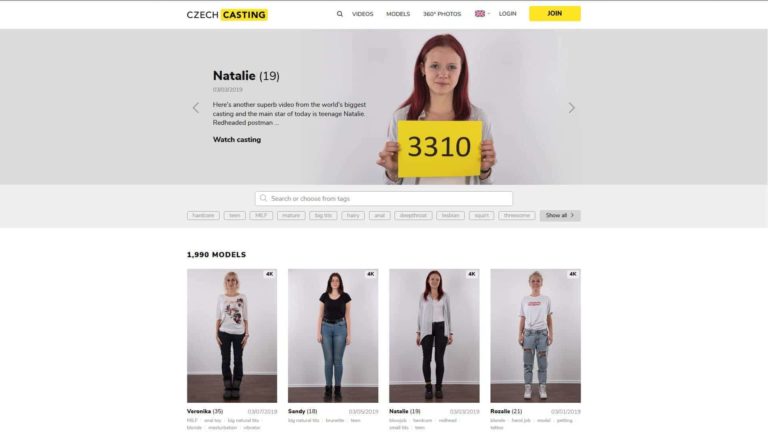The image size is (768, 432).
Task: Expand tags with Show all button
Action: [x=560, y=216]
